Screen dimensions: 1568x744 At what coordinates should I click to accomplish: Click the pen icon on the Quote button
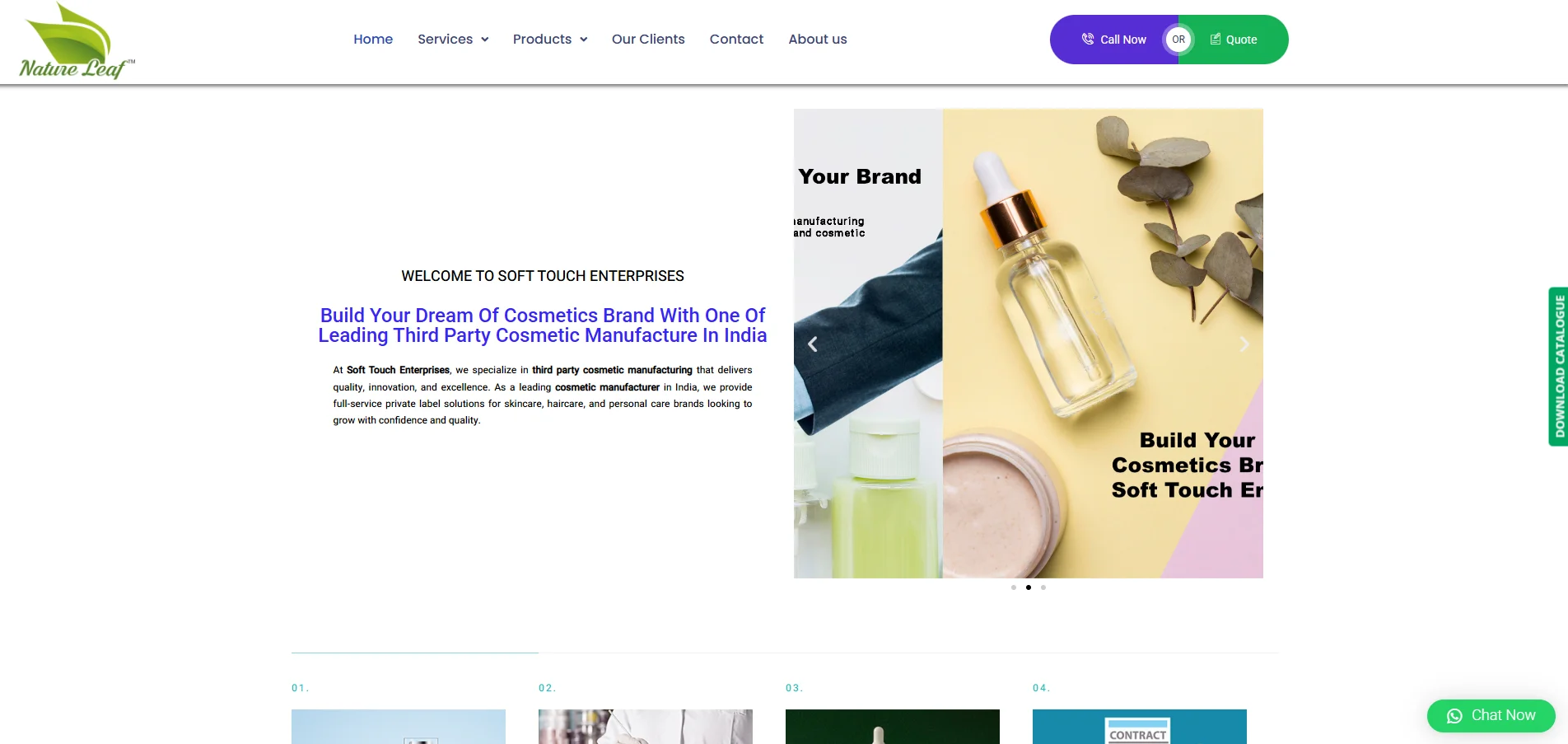[1216, 39]
